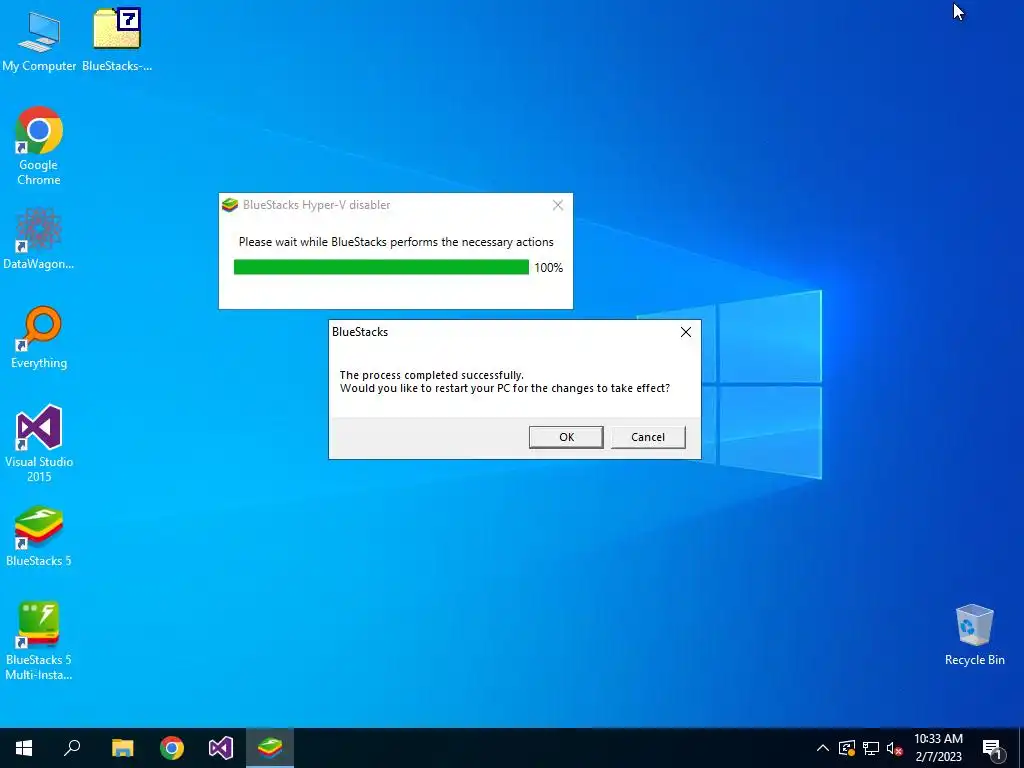Click the green Hyper-V disabler progress bar
Image resolution: width=1024 pixels, height=768 pixels.
(x=381, y=267)
